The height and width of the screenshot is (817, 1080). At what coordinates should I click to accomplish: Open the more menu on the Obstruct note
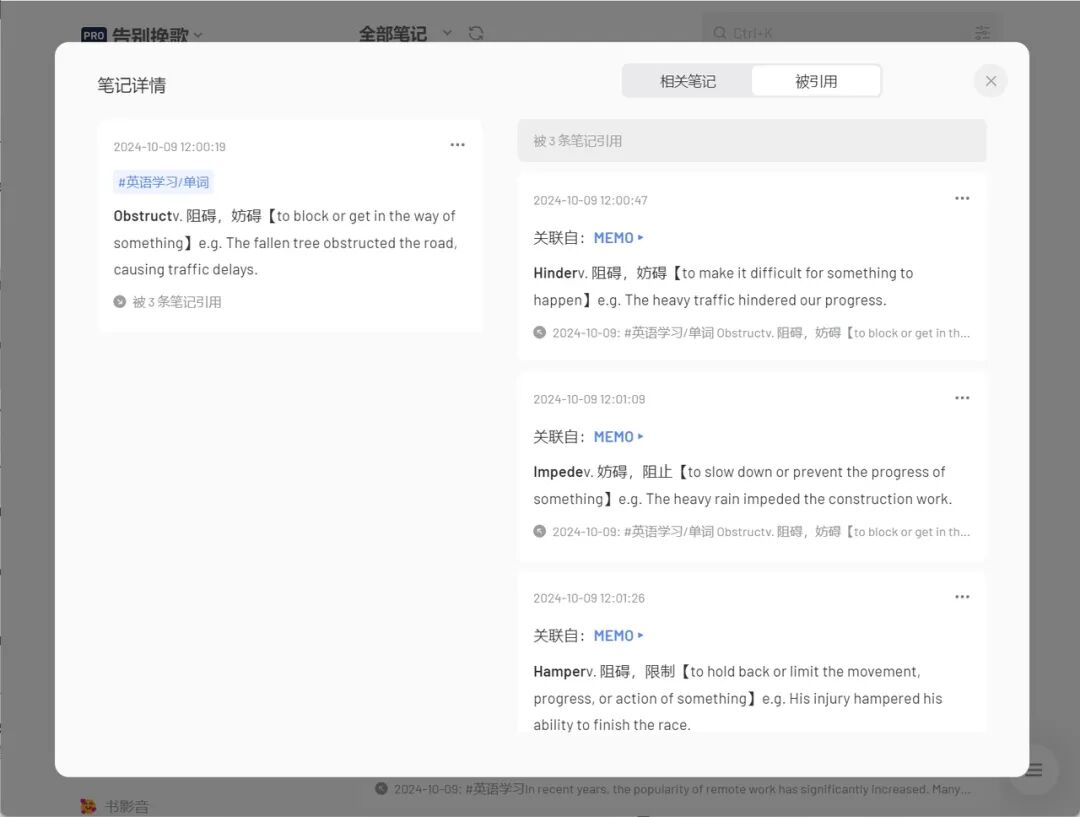(457, 145)
